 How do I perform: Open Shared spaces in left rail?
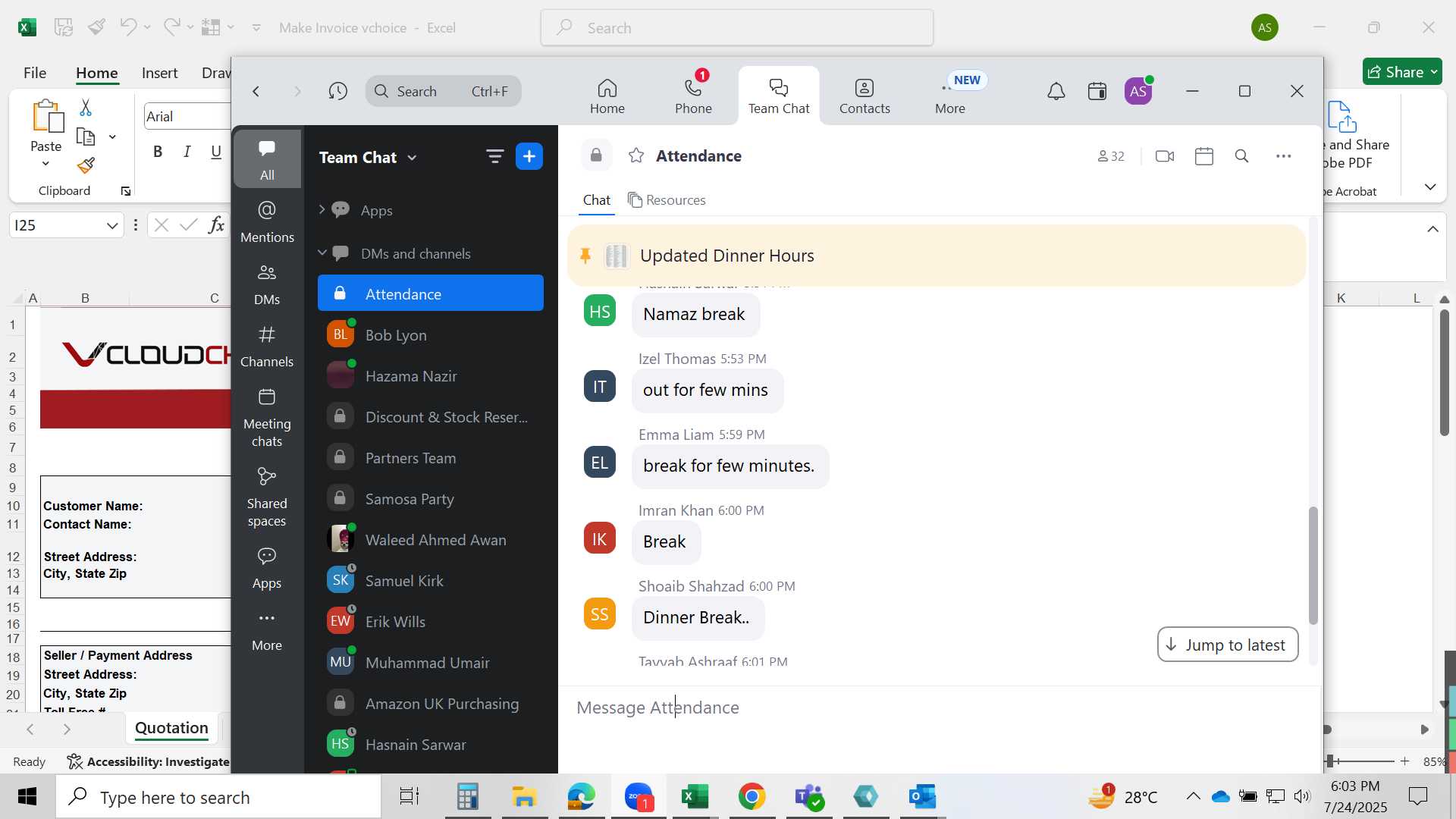[267, 497]
